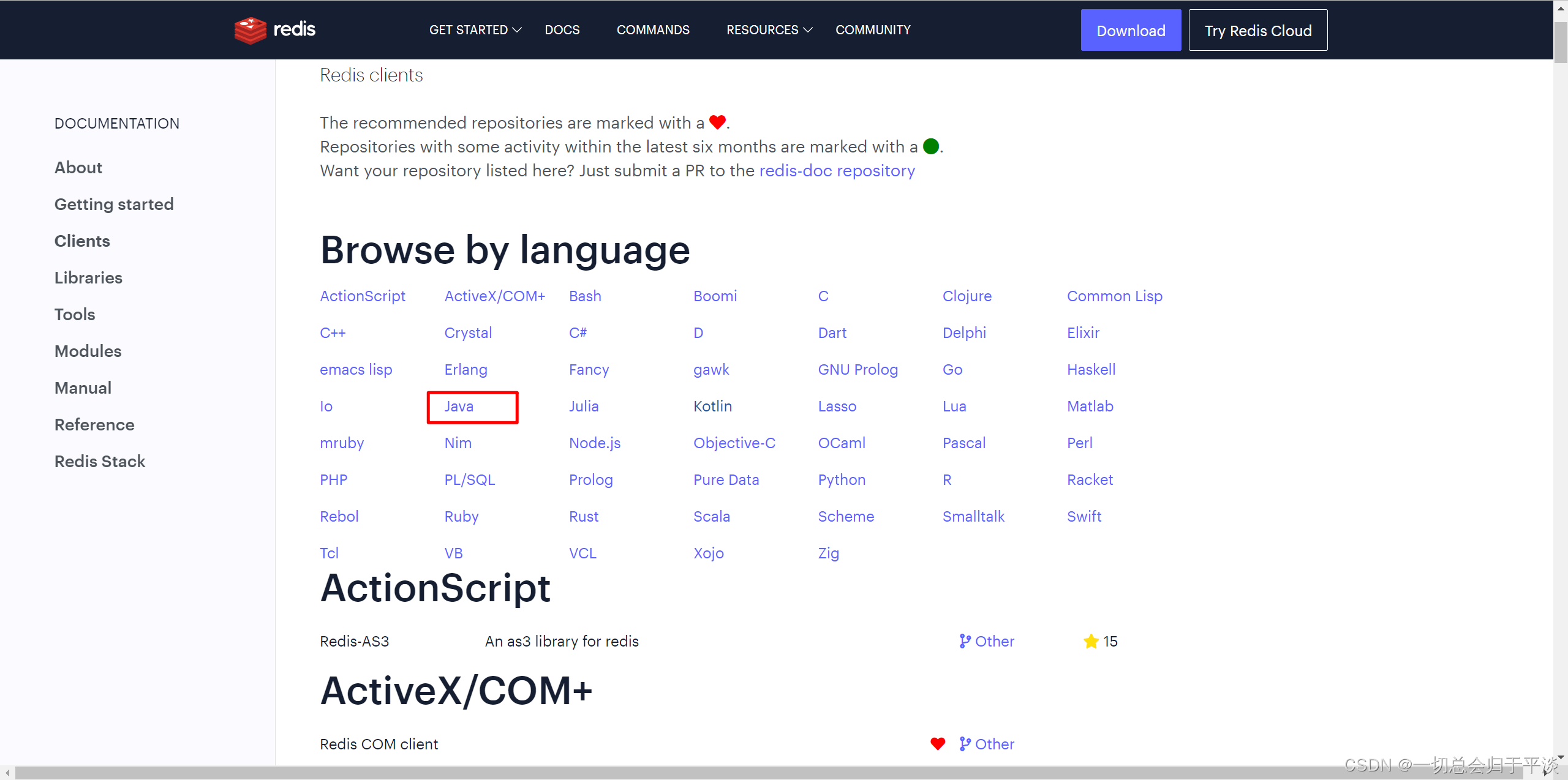This screenshot has height=780, width=1568.
Task: Open the COMMANDS navigation item
Action: click(652, 29)
